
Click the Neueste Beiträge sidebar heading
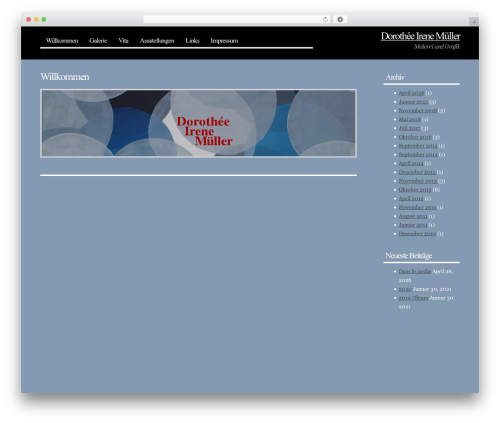pyautogui.click(x=409, y=256)
